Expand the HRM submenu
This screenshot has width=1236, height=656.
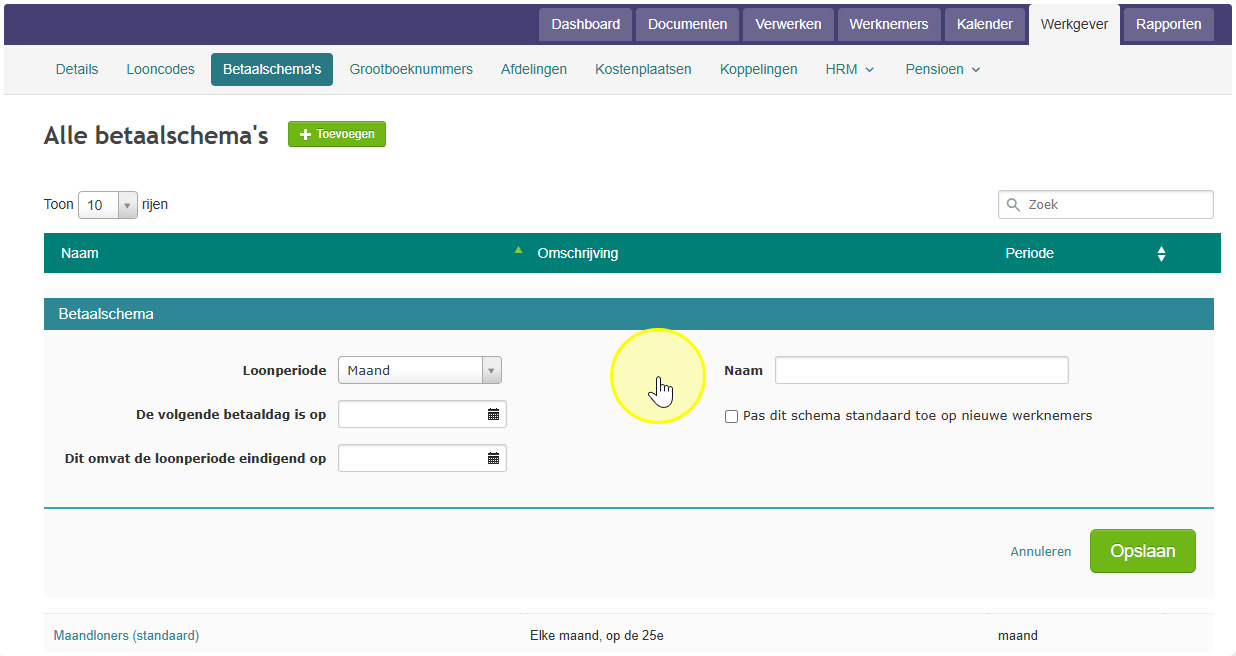pos(850,69)
